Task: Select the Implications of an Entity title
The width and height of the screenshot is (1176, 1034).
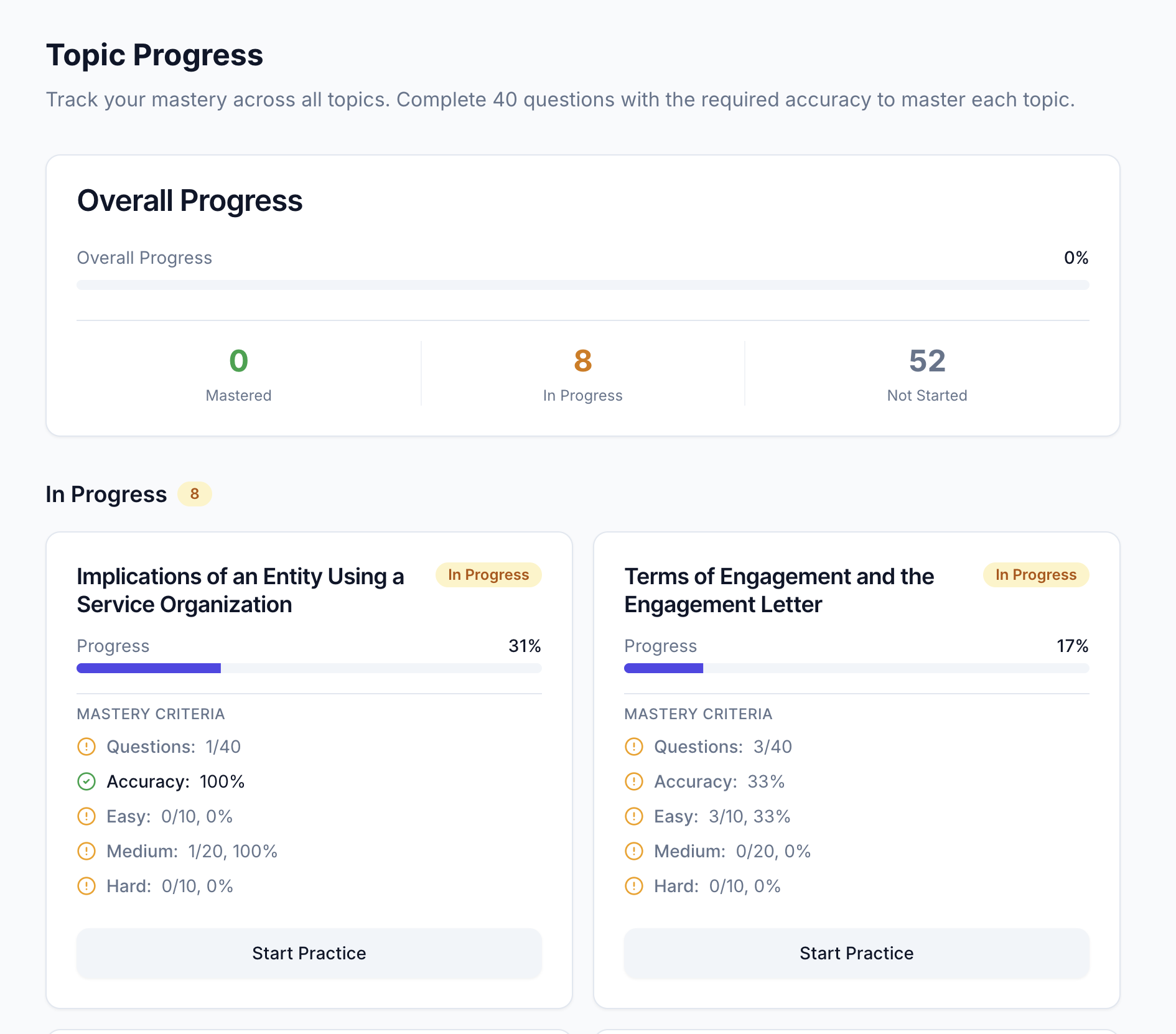Action: tap(240, 590)
